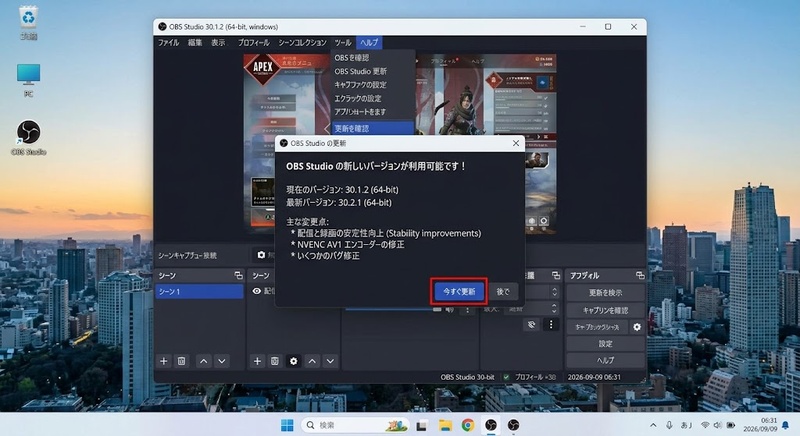Open source properties gear in sources panel

293,361
